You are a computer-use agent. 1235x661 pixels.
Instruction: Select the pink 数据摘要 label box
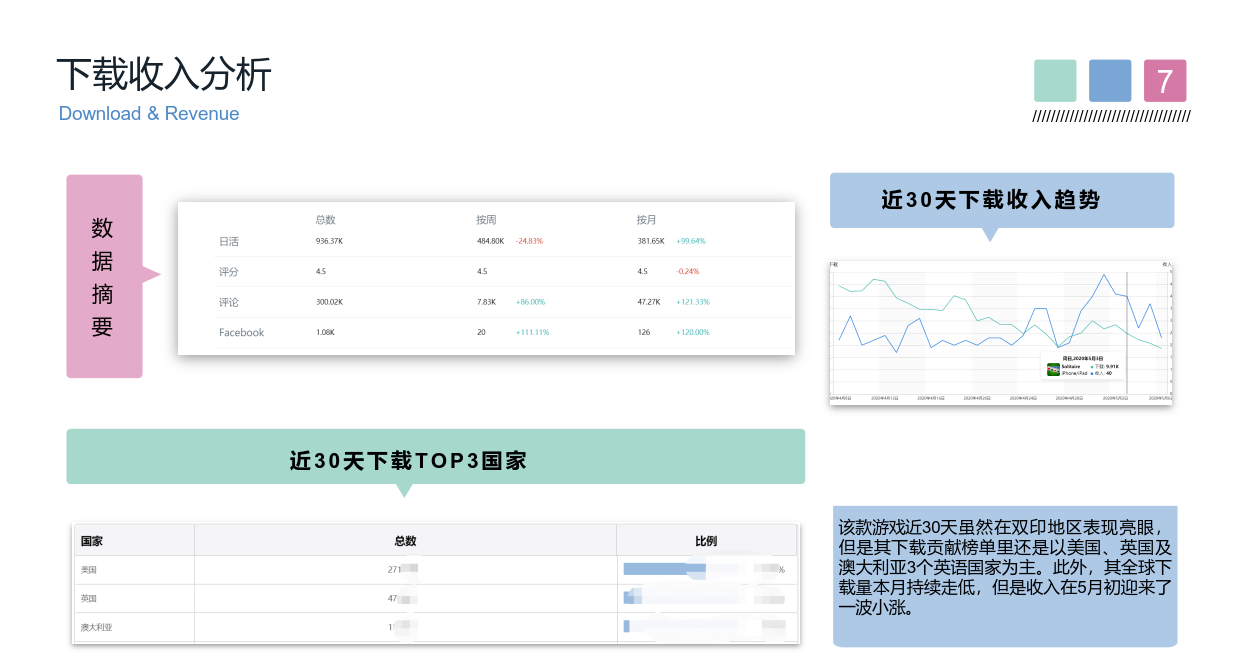(104, 276)
